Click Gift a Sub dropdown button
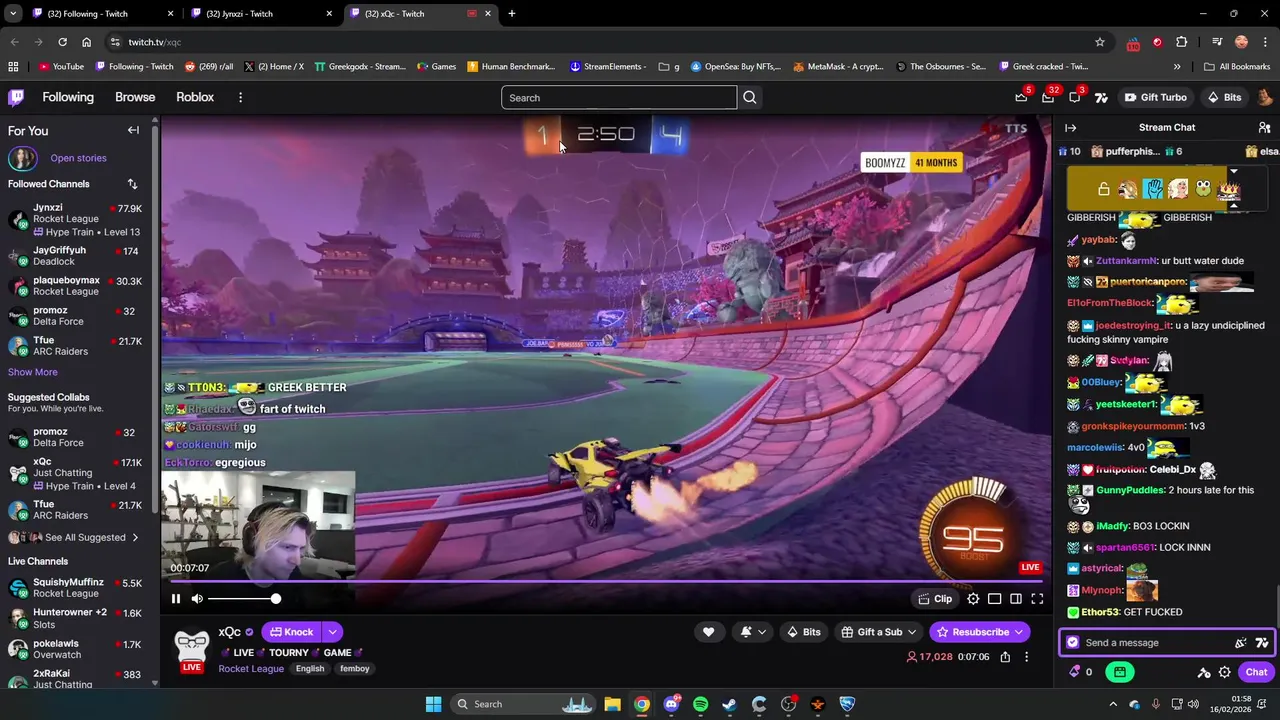The height and width of the screenshot is (720, 1280). [x=879, y=632]
